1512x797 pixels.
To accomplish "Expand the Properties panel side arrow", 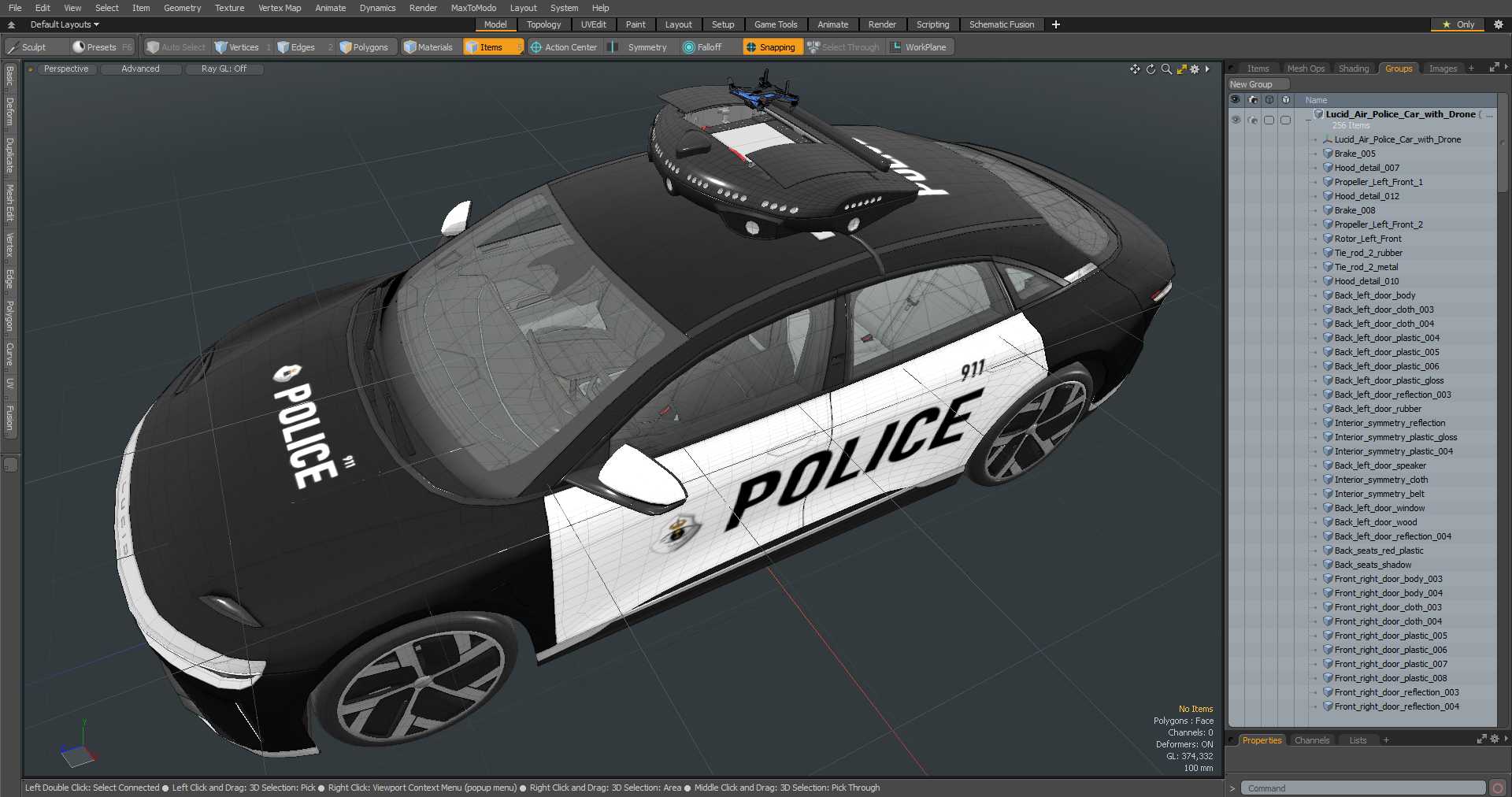I will coord(1506,740).
